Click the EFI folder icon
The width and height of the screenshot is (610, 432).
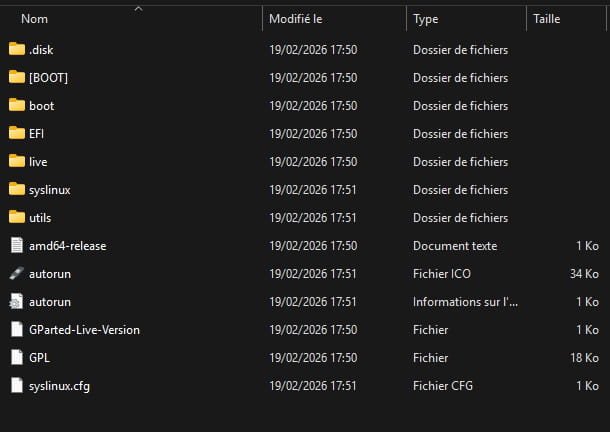(16, 133)
